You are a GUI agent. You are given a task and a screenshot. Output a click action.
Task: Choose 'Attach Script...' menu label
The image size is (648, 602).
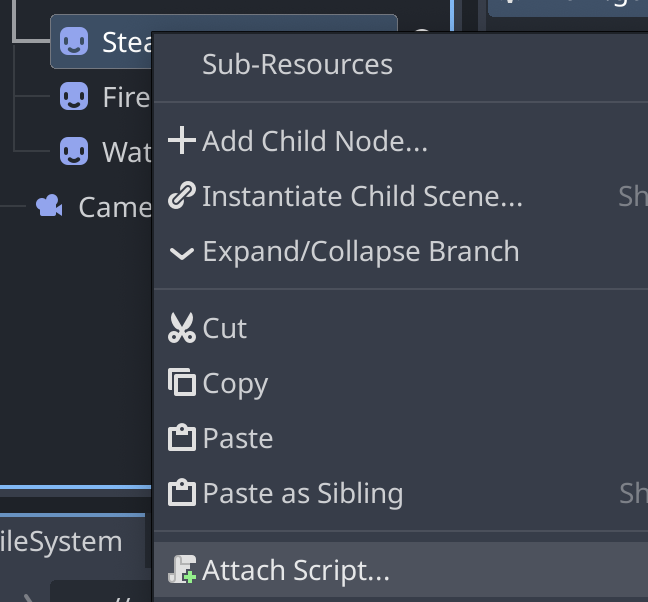(x=296, y=571)
